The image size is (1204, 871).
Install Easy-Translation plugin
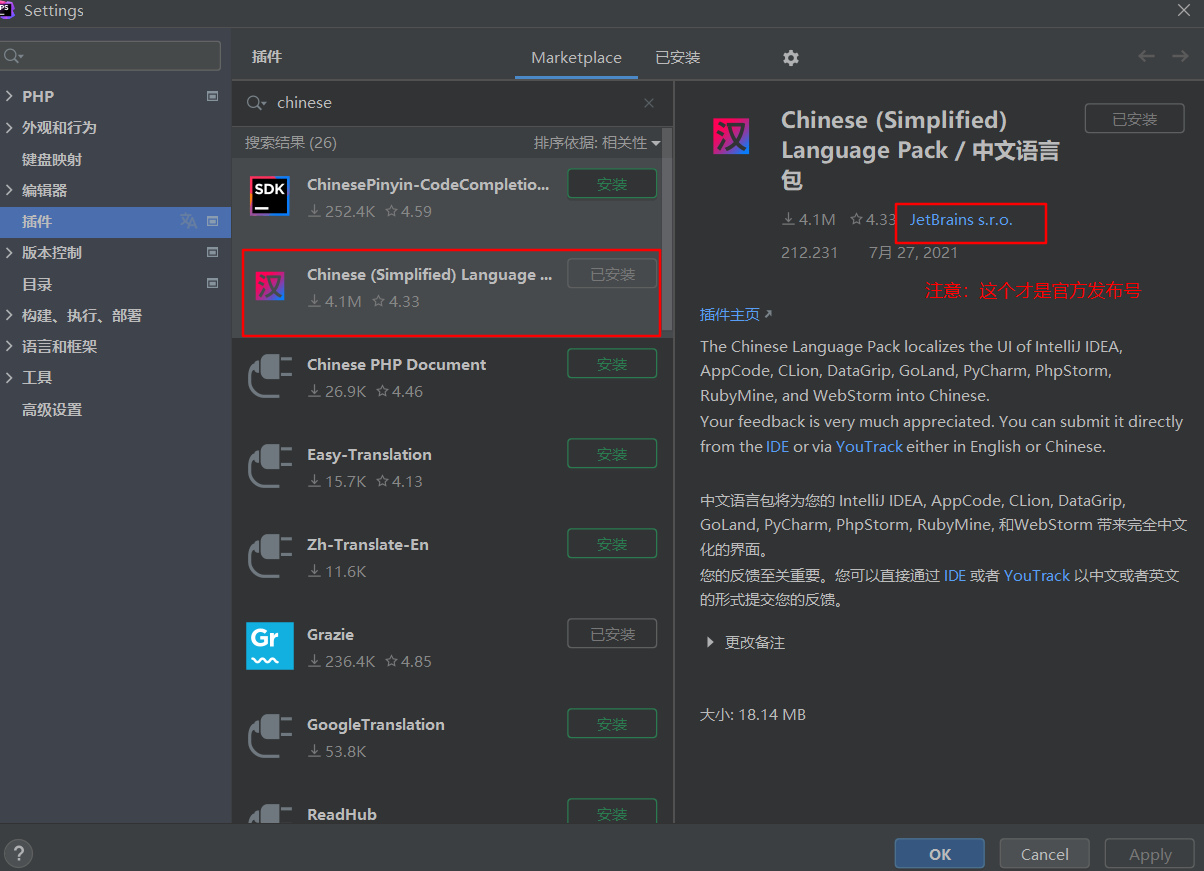point(612,454)
